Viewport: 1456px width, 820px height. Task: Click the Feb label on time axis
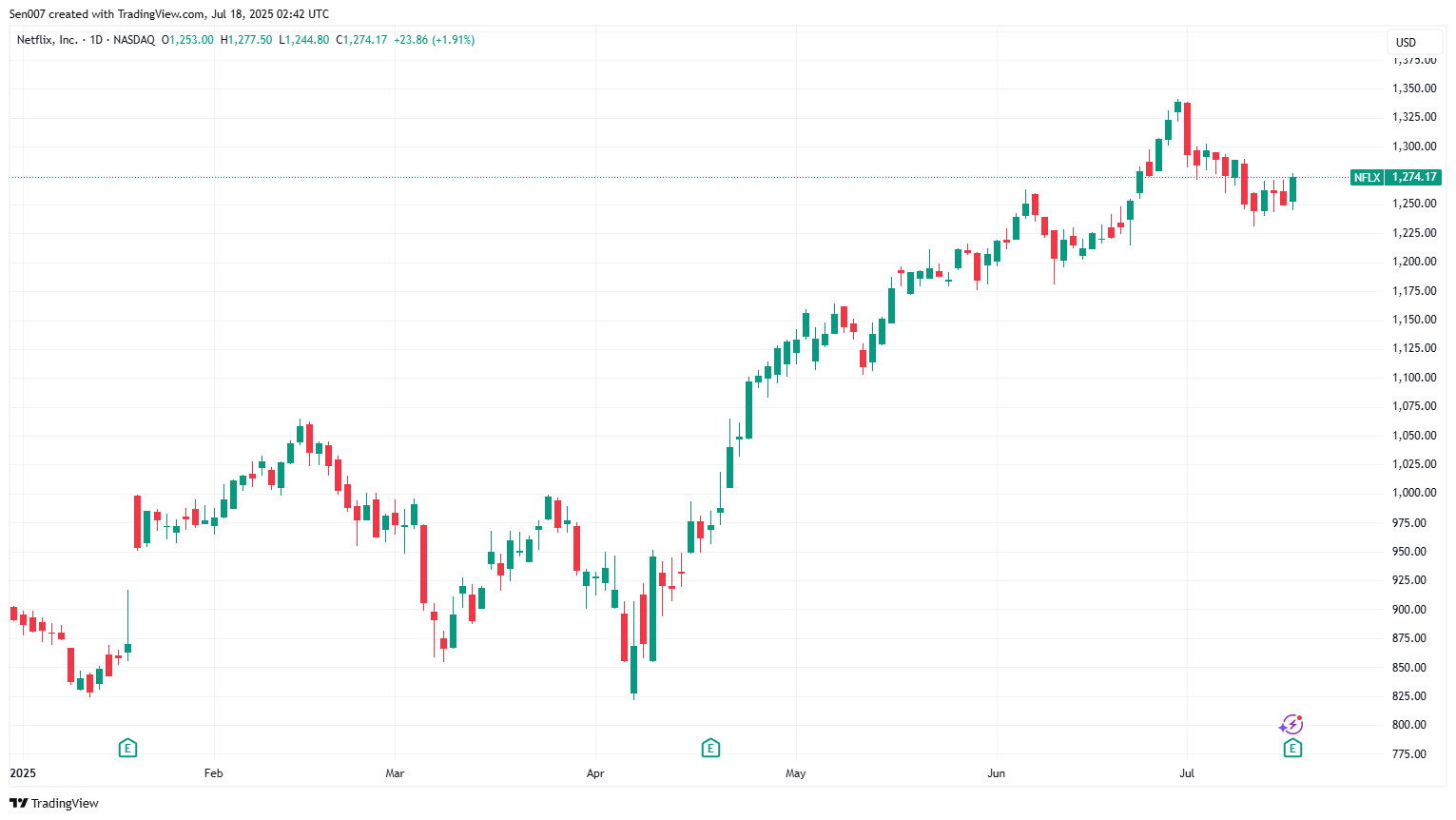(x=214, y=773)
